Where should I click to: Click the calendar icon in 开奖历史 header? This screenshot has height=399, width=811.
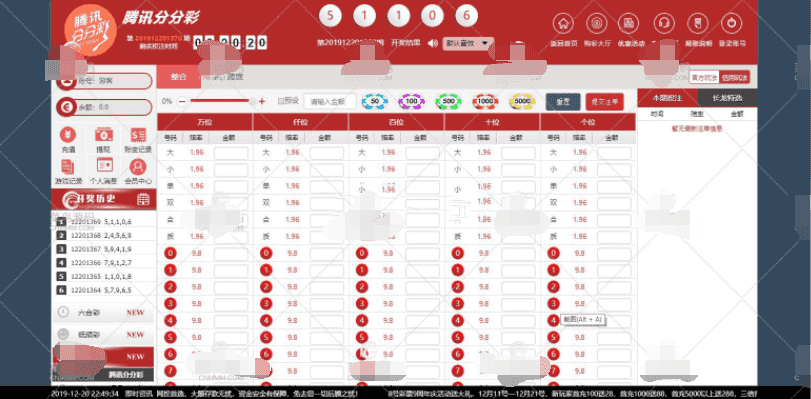pos(143,199)
